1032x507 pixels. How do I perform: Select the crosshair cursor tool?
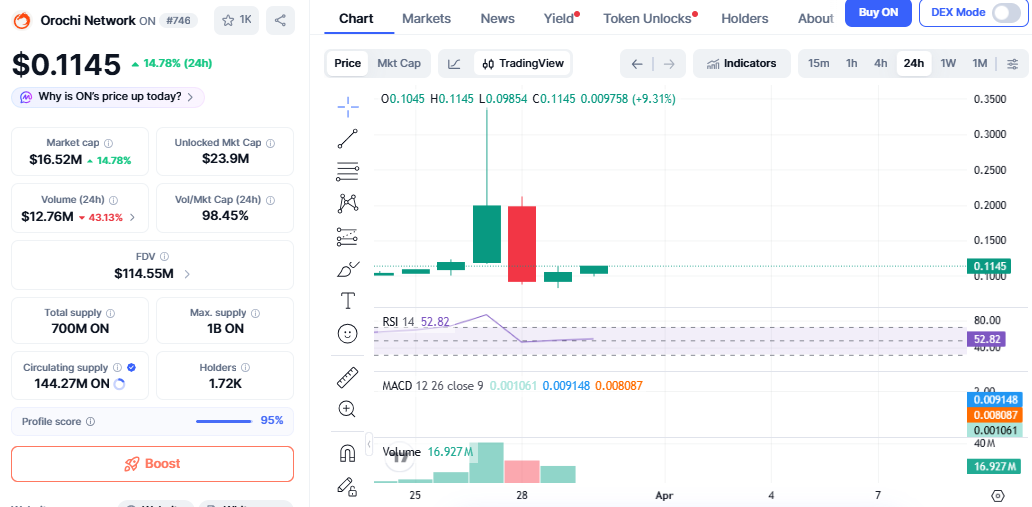tap(348, 107)
